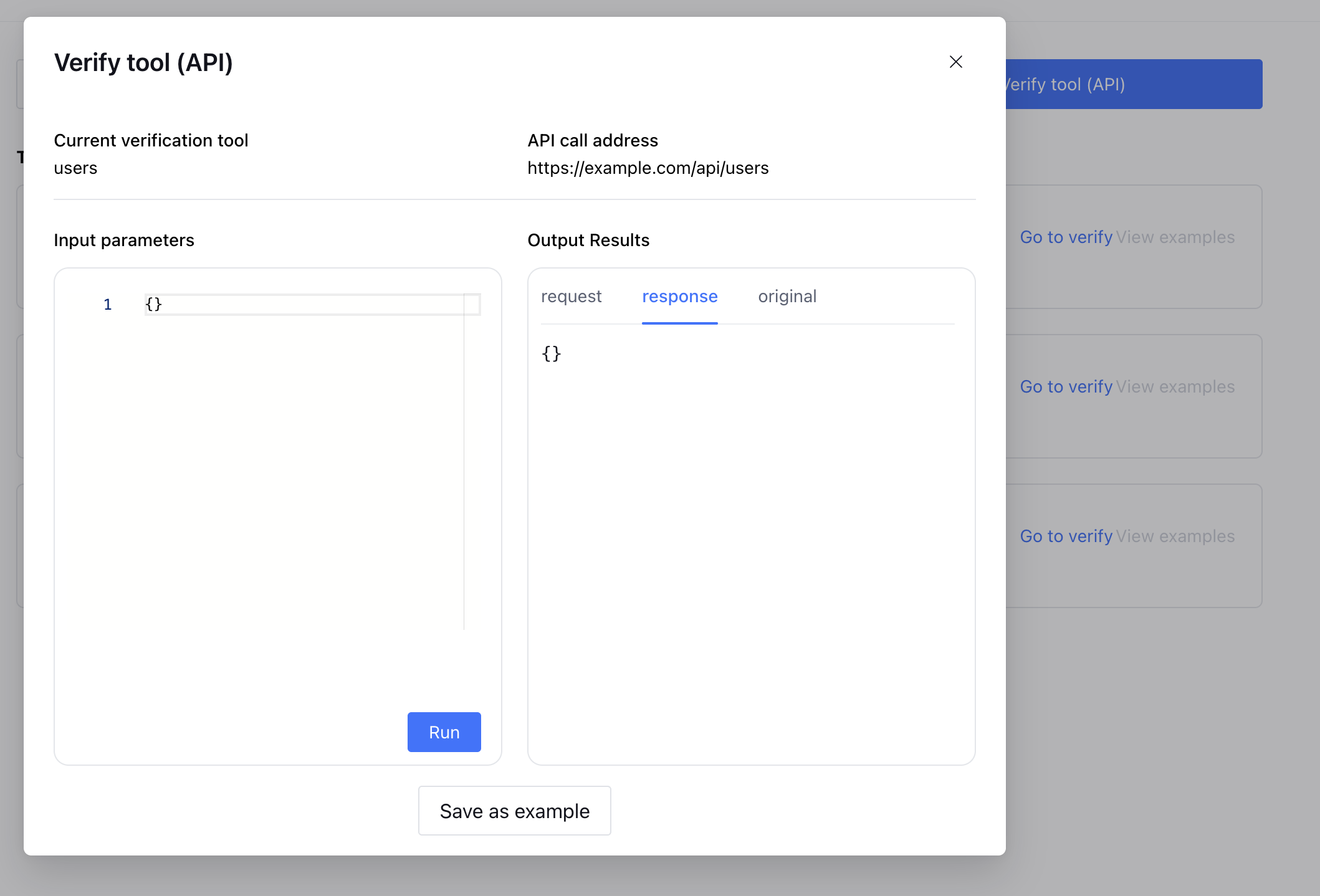Click the third Go to verify link
Viewport: 1320px width, 896px height.
coord(1066,536)
